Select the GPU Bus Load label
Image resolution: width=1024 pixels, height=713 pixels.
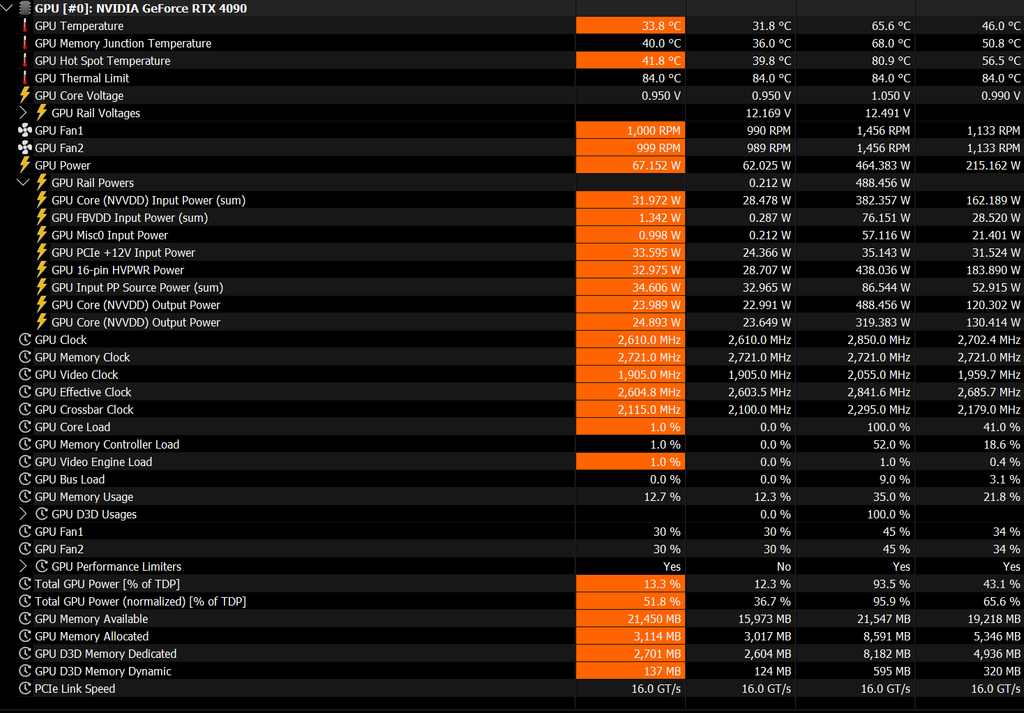click(69, 479)
